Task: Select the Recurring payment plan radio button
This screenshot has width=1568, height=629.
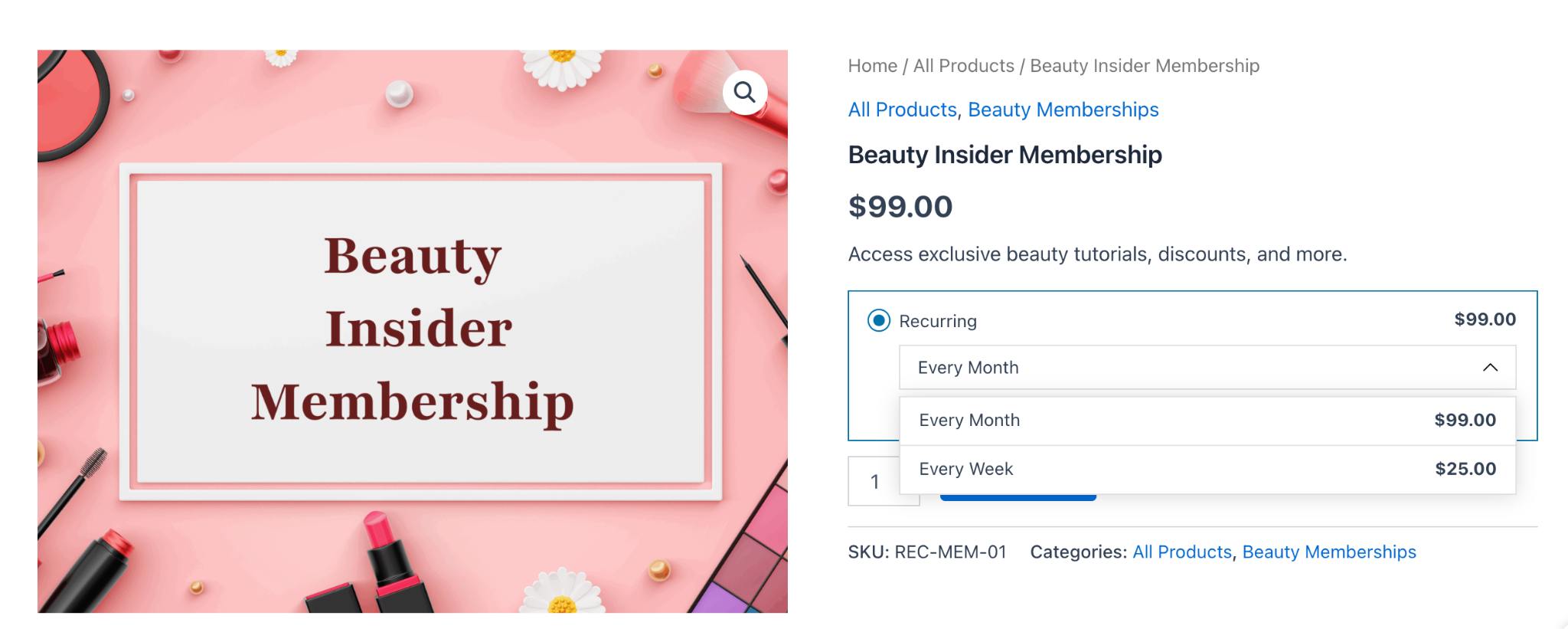Action: coord(879,321)
